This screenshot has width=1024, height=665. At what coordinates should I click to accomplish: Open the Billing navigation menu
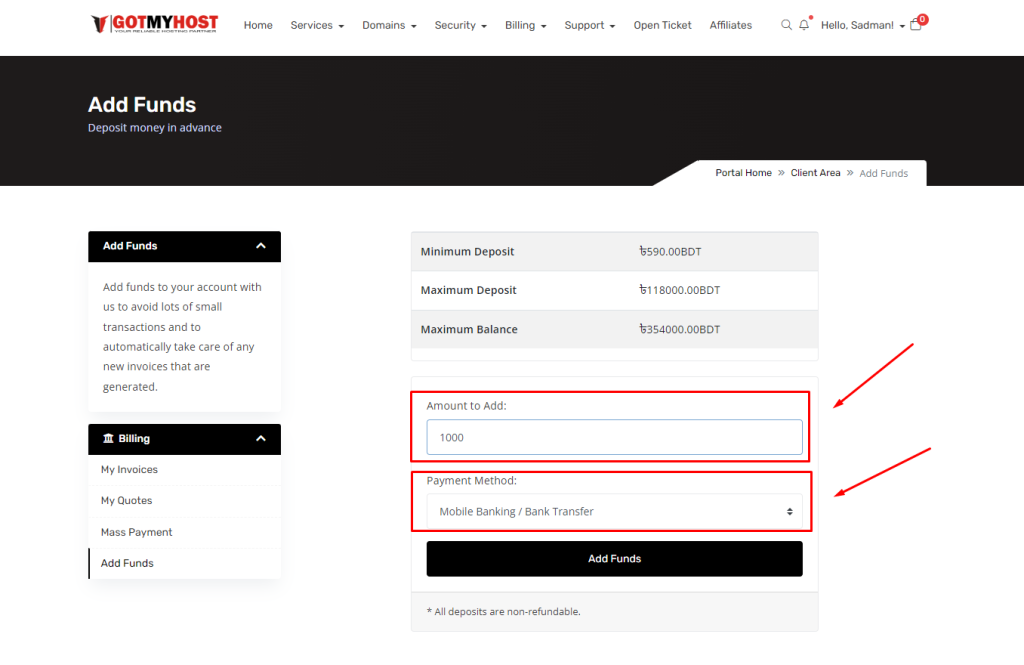525,25
